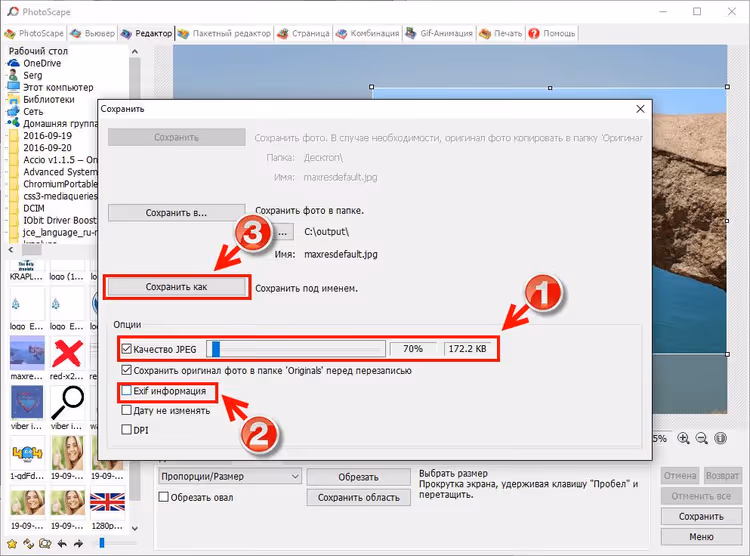This screenshot has height=556, width=750.
Task: Open the PhotoScape home tab
Action: coord(34,33)
